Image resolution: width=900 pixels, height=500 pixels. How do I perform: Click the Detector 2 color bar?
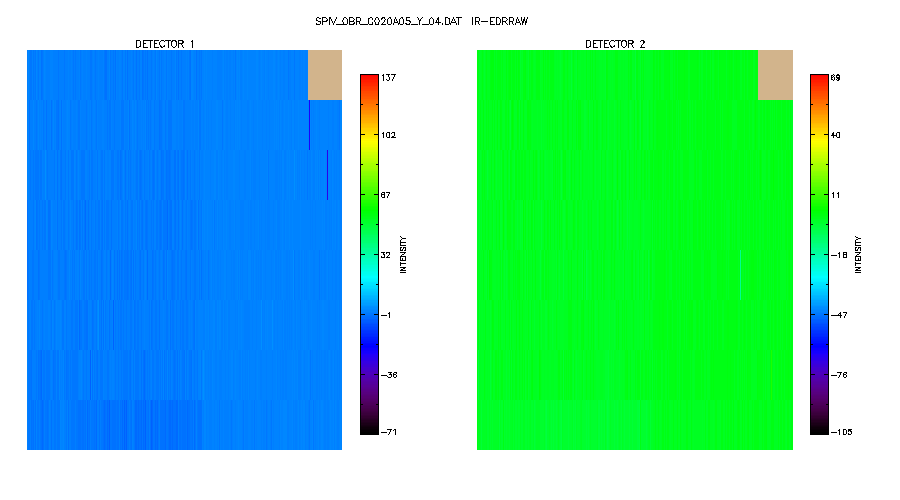coord(819,254)
